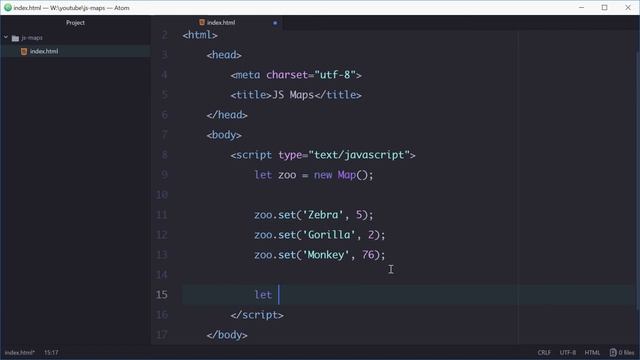The height and width of the screenshot is (360, 640).
Task: Click the js-maps folder icon
Action: (x=16, y=38)
